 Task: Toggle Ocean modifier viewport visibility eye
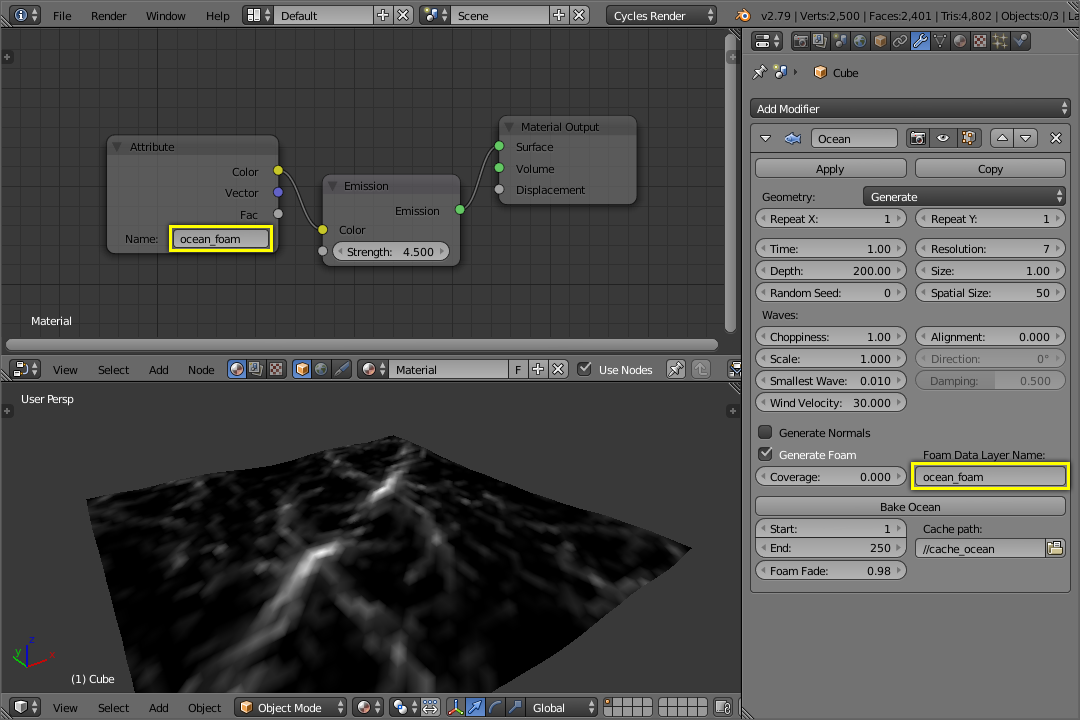[942, 139]
